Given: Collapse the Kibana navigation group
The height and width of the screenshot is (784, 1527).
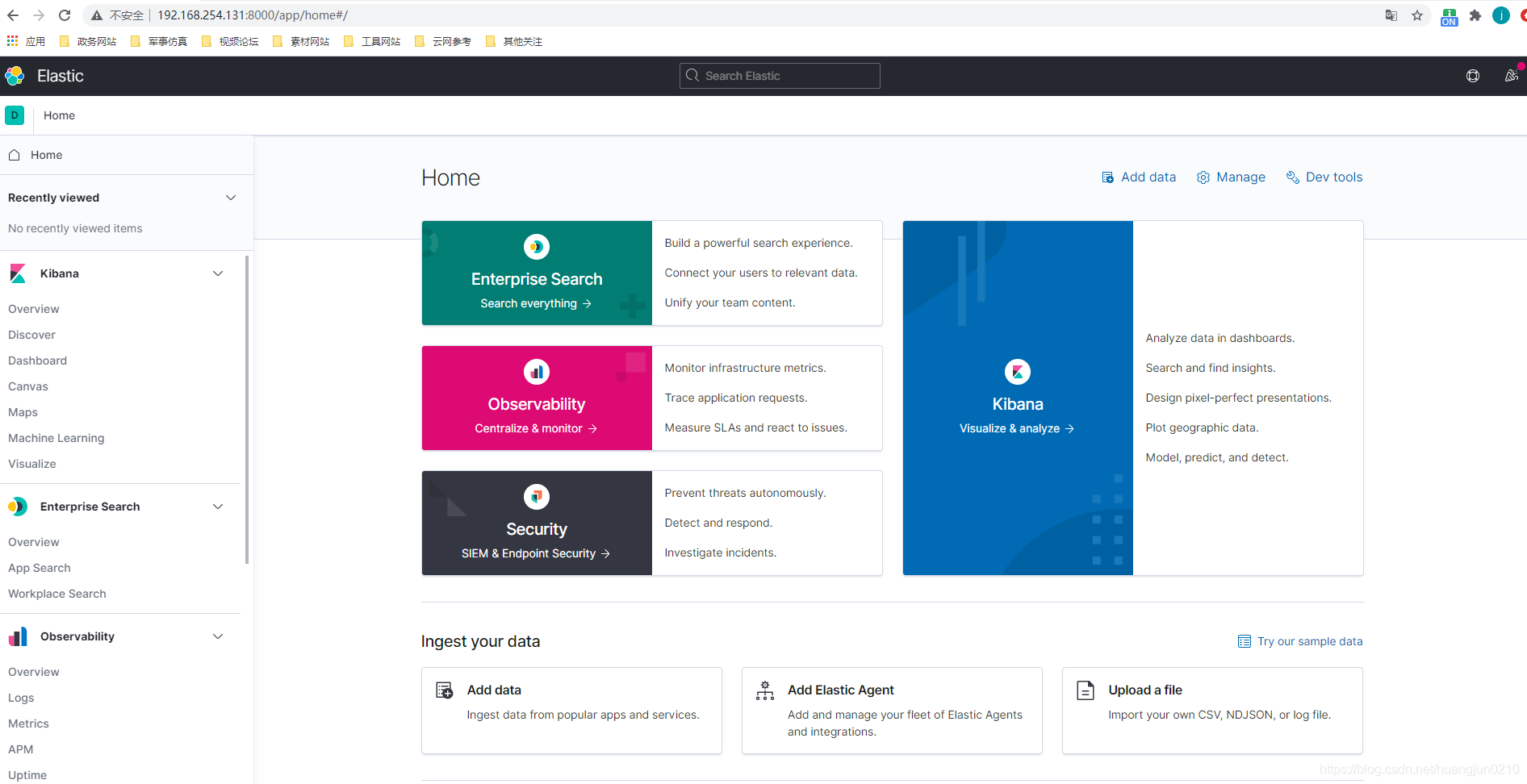Looking at the screenshot, I should pyautogui.click(x=218, y=273).
